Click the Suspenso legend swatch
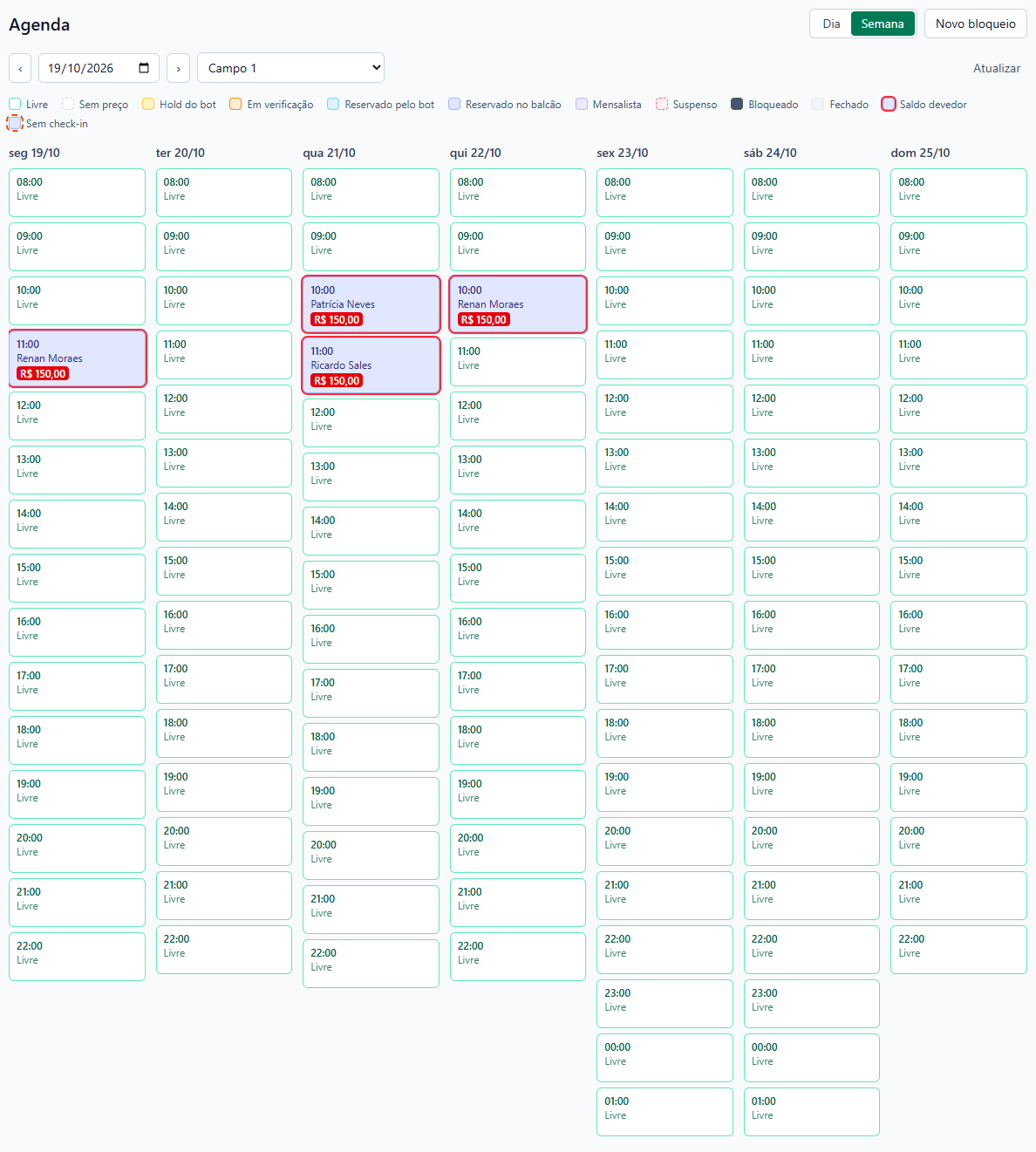Viewport: 1036px width, 1152px height. 662,105
